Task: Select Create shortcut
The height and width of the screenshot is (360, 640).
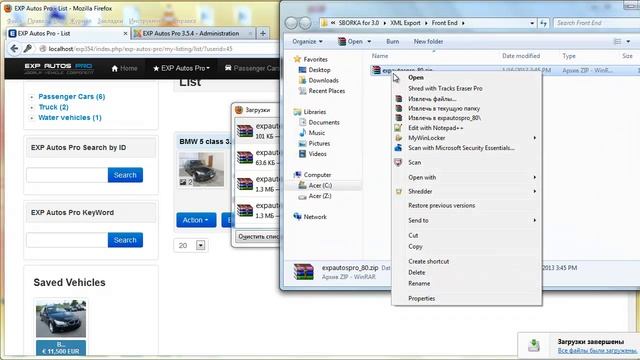Action: click(x=428, y=261)
